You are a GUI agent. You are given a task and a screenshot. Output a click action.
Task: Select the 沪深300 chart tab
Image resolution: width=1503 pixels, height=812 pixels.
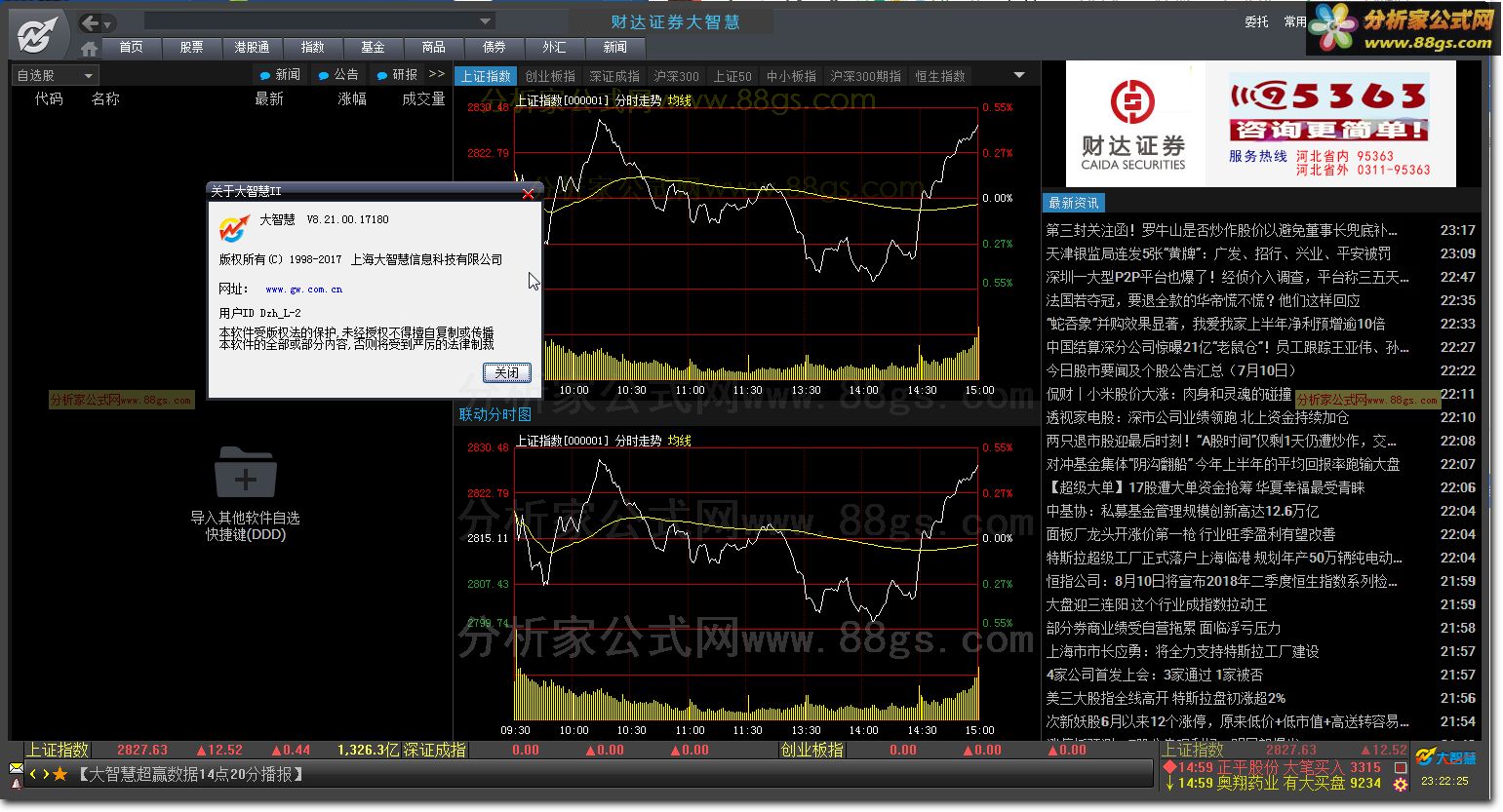[676, 76]
